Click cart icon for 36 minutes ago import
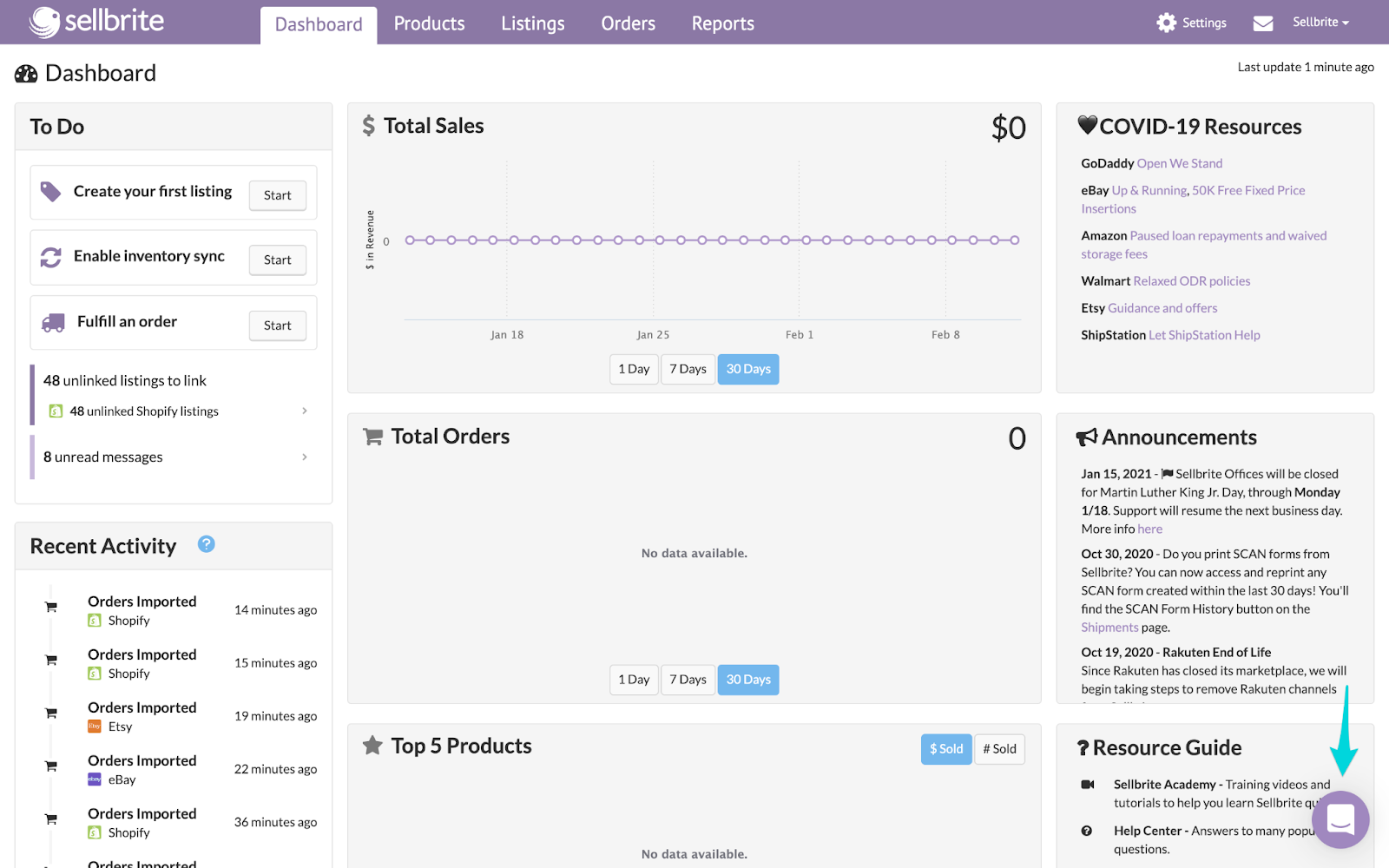 (51, 819)
